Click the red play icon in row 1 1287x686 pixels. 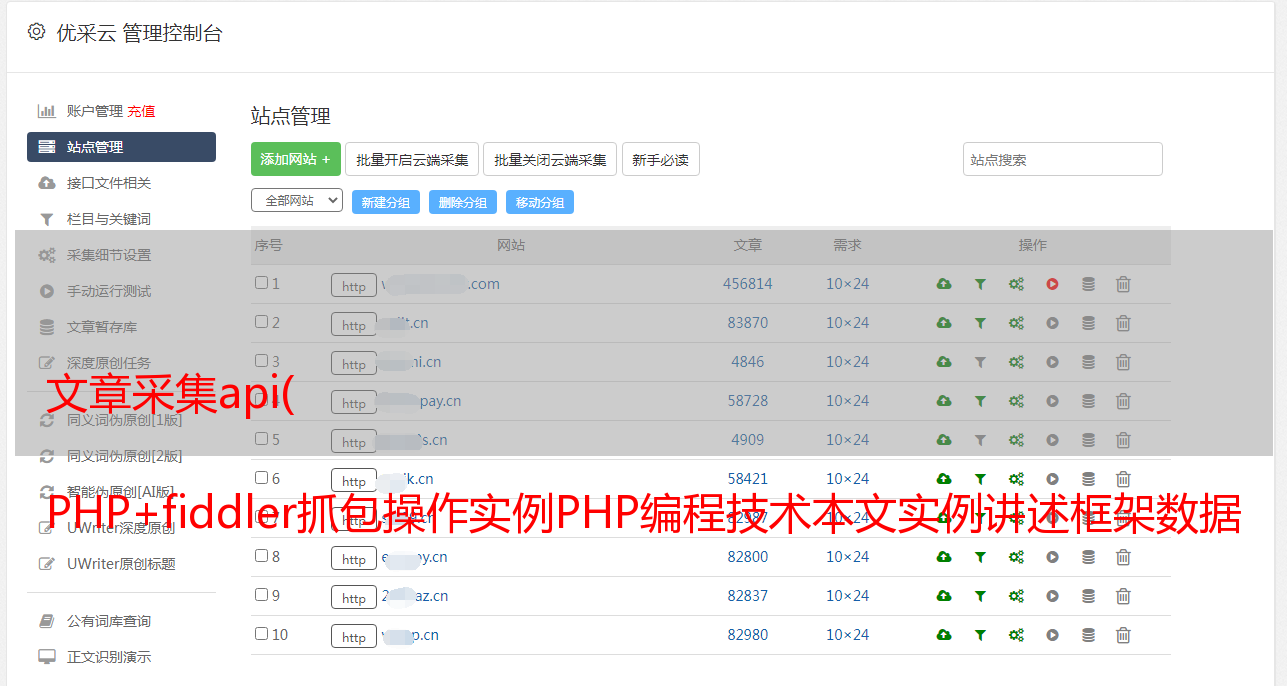(1052, 284)
